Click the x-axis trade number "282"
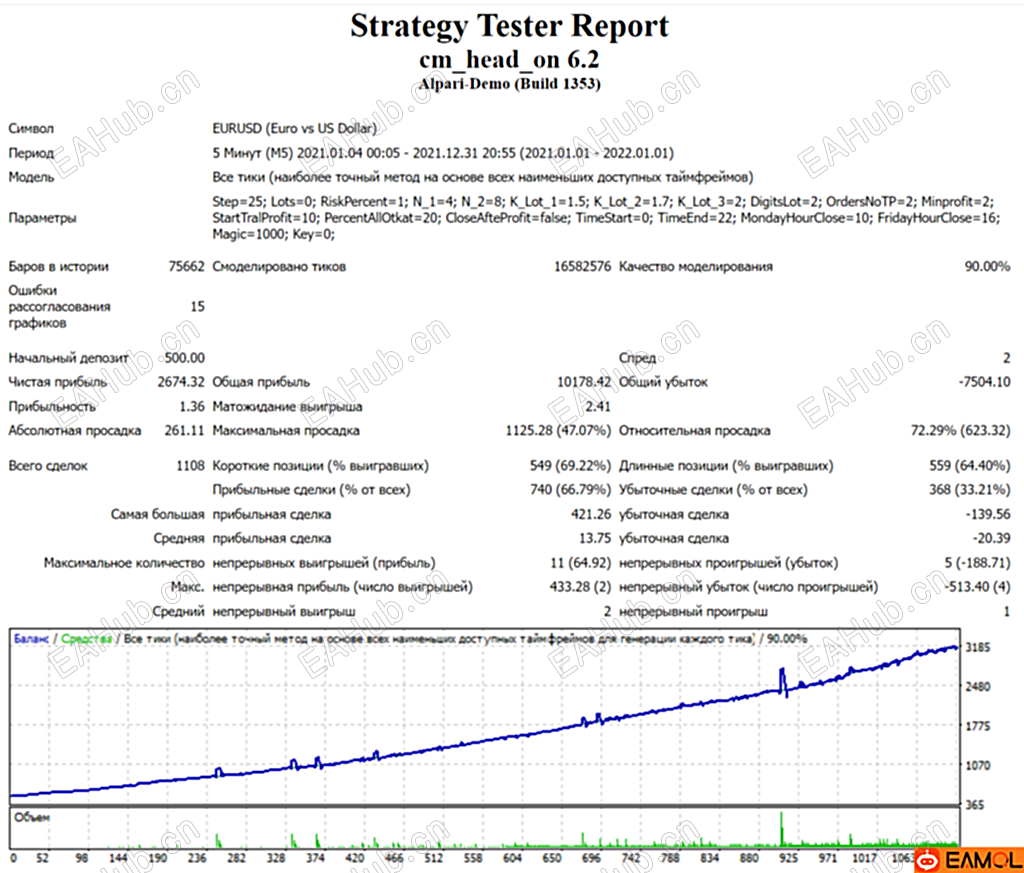This screenshot has width=1024, height=873. click(x=236, y=857)
